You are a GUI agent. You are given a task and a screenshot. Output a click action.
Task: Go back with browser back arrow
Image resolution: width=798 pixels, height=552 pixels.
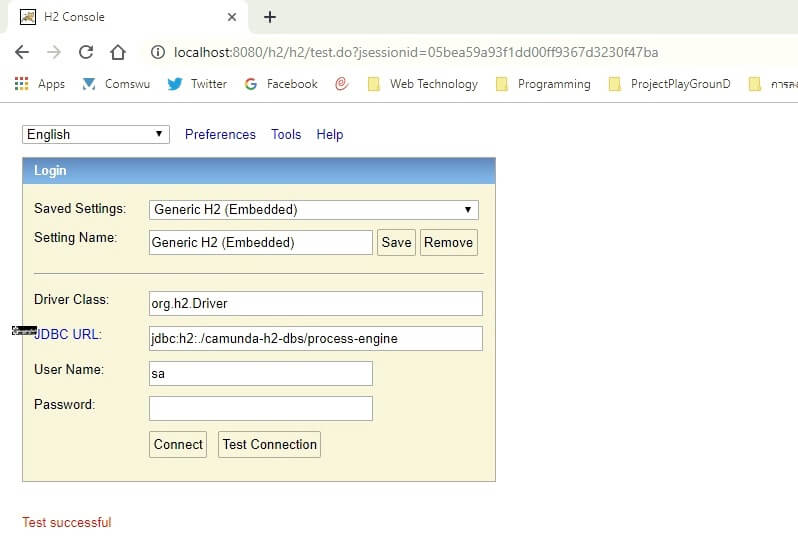tap(22, 52)
